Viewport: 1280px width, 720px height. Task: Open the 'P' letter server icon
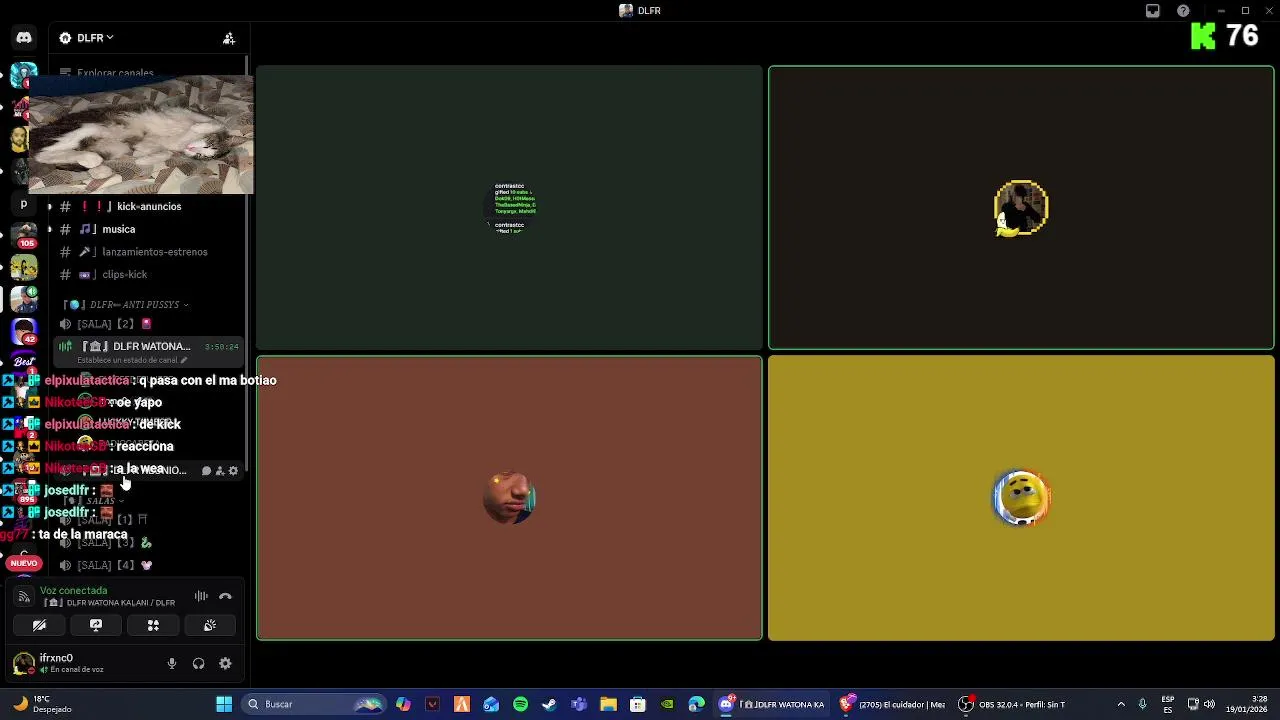point(24,204)
